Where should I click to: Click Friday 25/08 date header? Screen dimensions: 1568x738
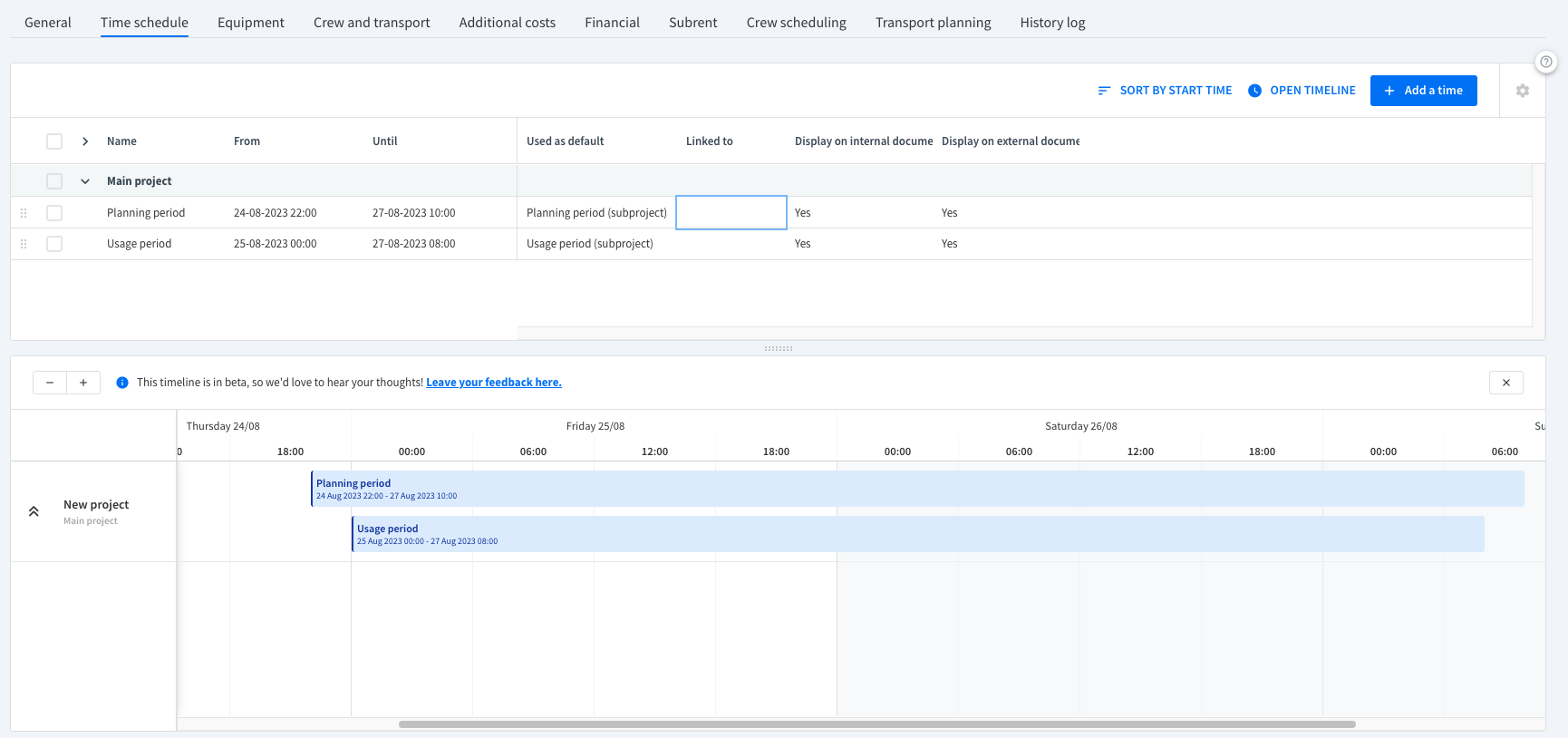[595, 426]
